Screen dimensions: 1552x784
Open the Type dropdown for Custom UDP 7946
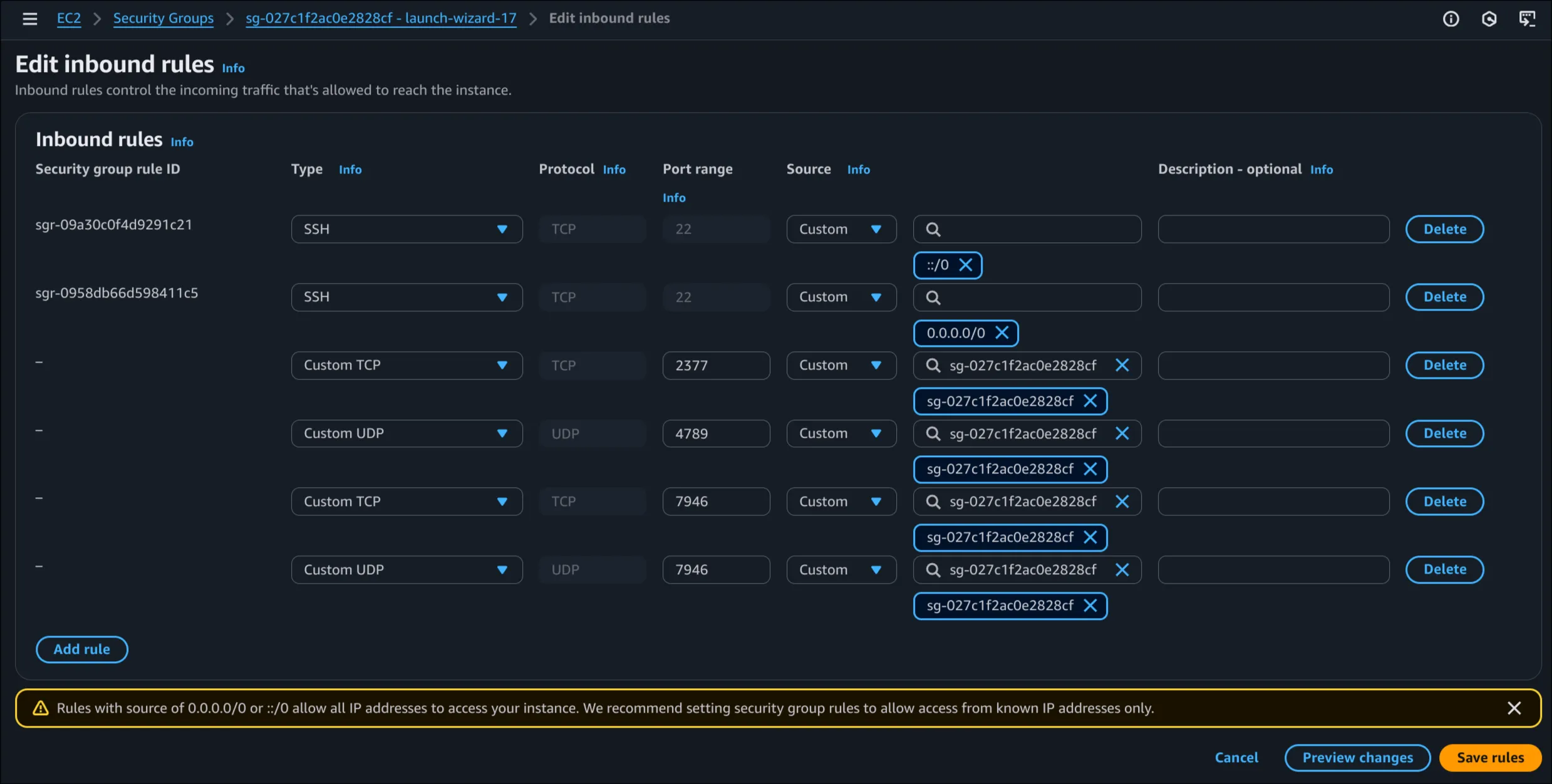coord(406,569)
